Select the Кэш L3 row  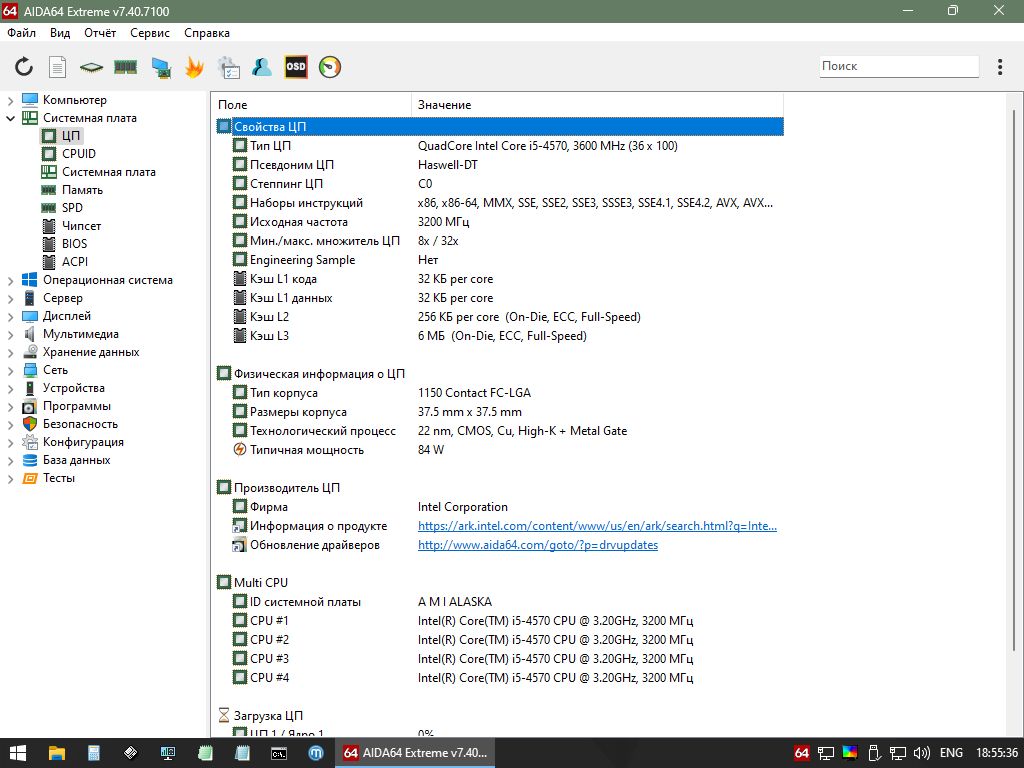click(x=500, y=336)
